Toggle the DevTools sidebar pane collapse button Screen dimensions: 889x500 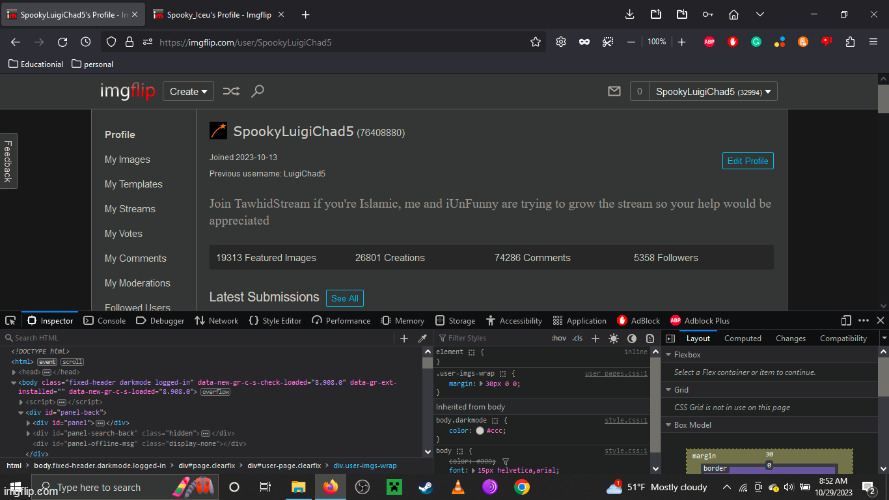670,338
